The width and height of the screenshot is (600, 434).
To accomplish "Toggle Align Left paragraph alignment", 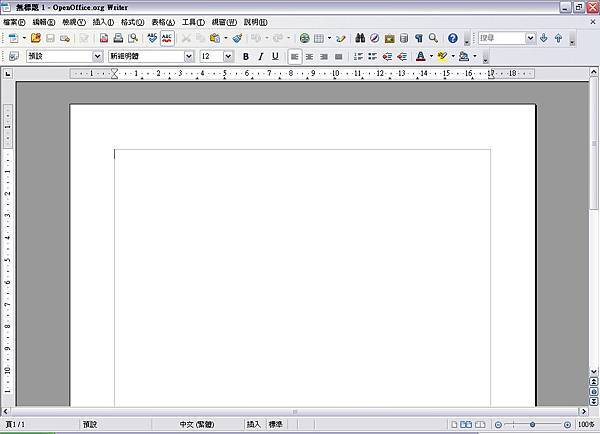I will pos(295,56).
